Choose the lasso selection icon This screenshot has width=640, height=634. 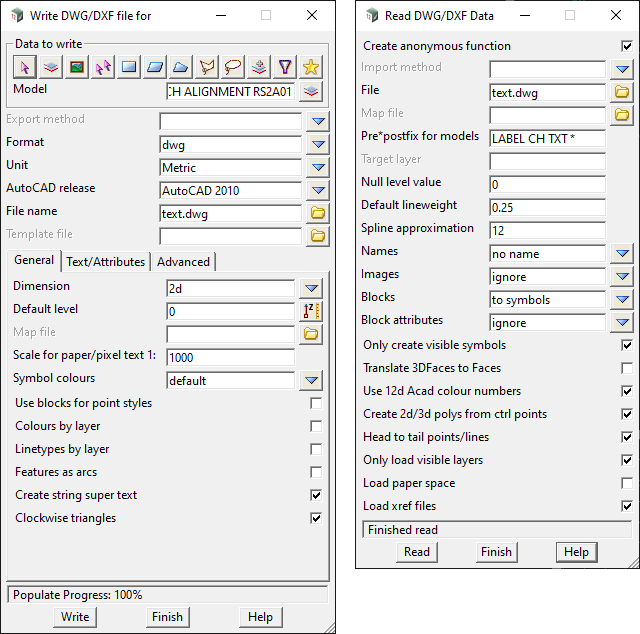point(233,67)
